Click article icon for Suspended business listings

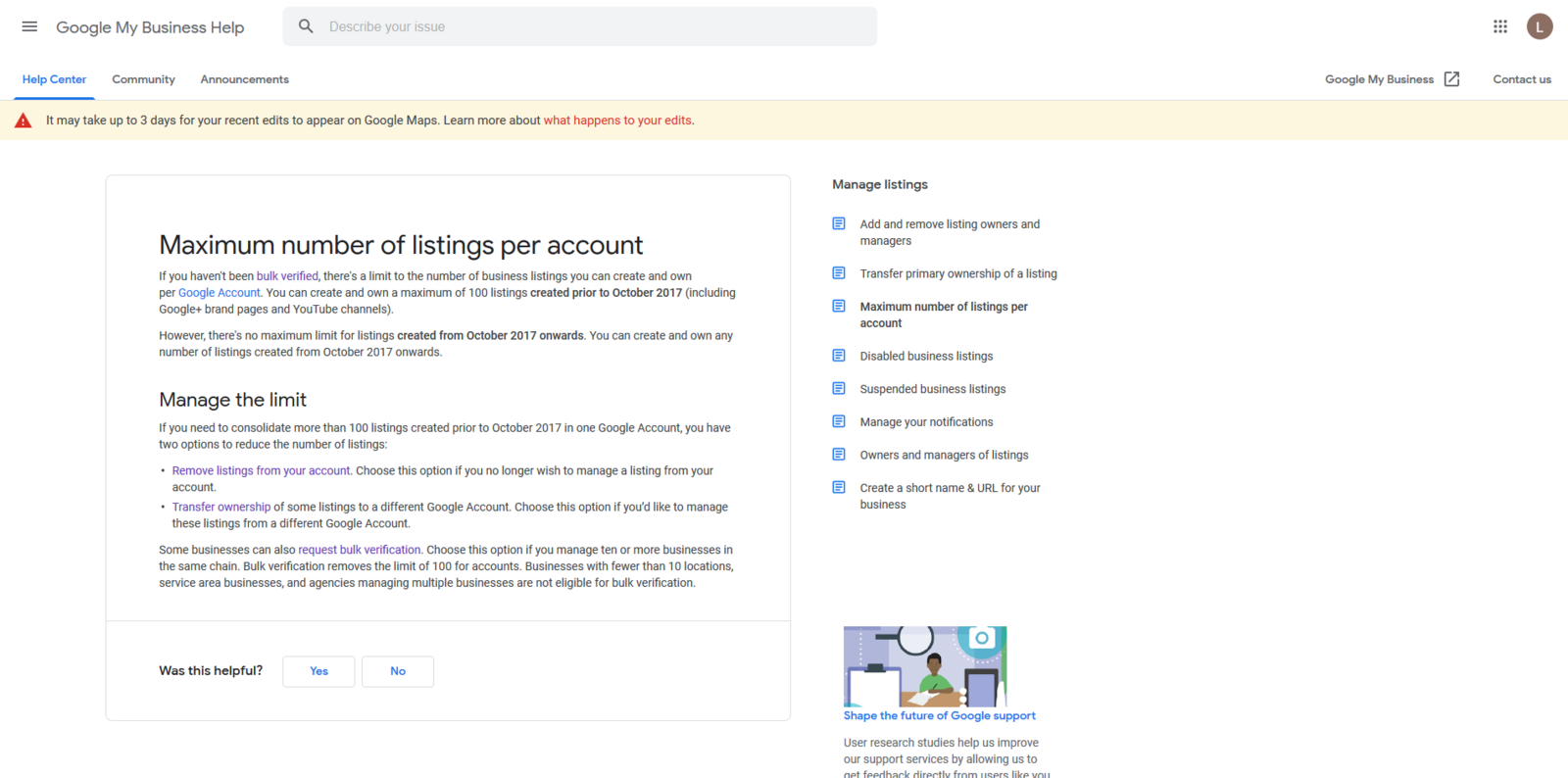839,388
